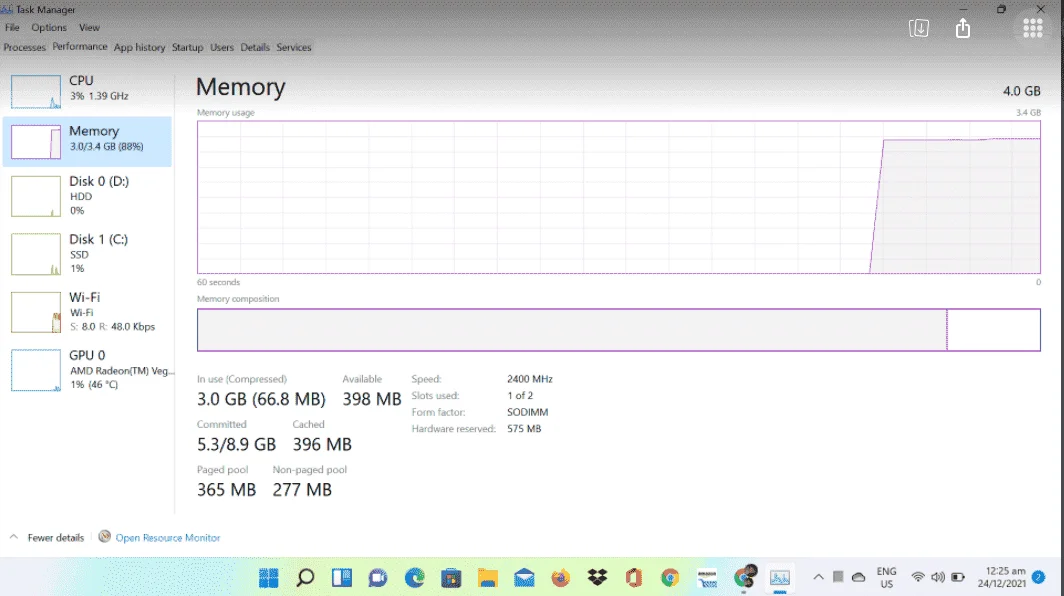Select CPU in the performance sidebar
The width and height of the screenshot is (1064, 596).
tap(87, 90)
